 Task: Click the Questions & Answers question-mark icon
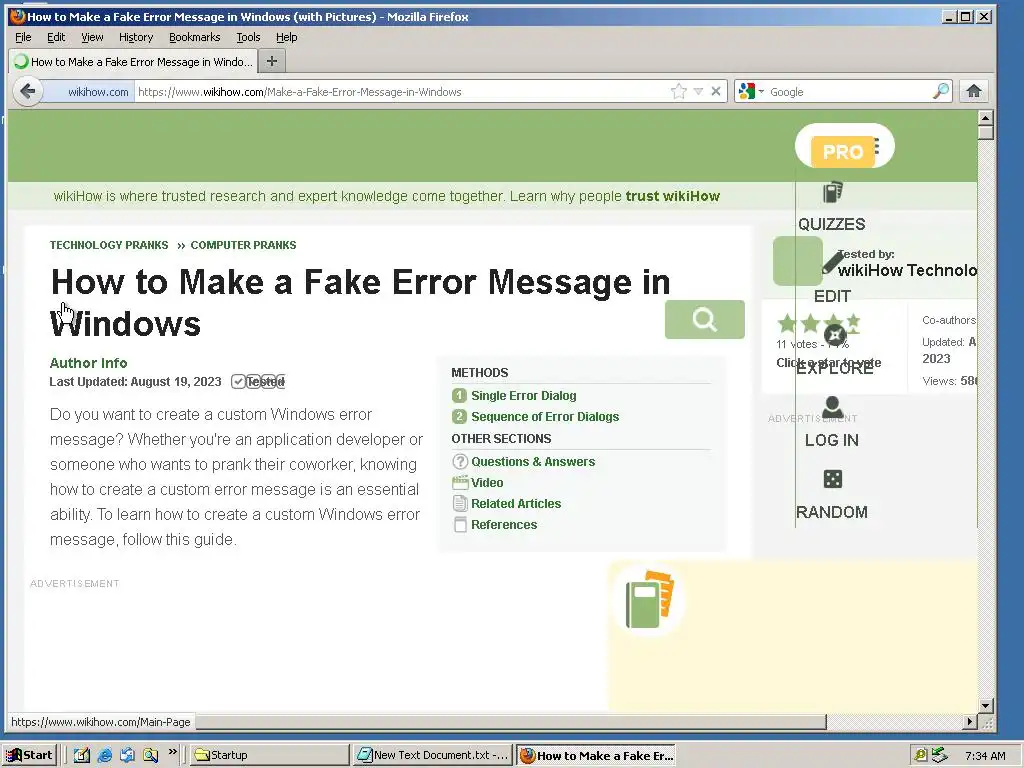click(x=460, y=462)
